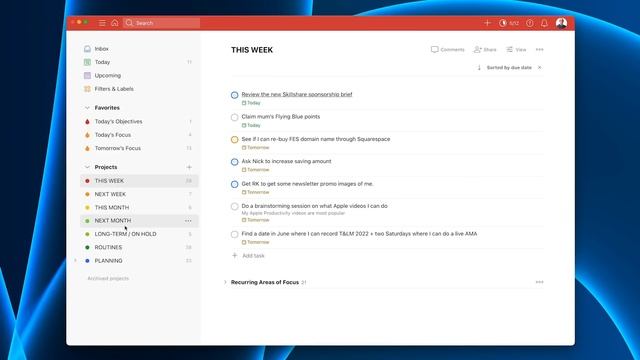The width and height of the screenshot is (640, 360).
Task: Collapse the Projects section chevron
Action: point(87,167)
